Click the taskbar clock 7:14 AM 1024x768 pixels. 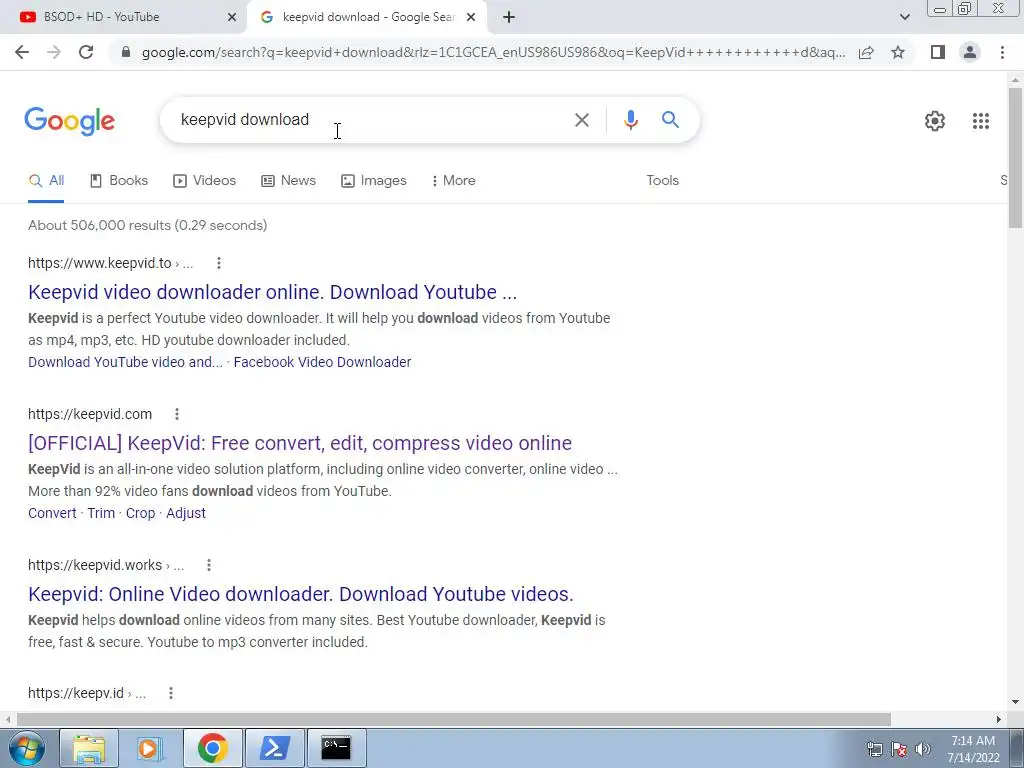coord(973,741)
